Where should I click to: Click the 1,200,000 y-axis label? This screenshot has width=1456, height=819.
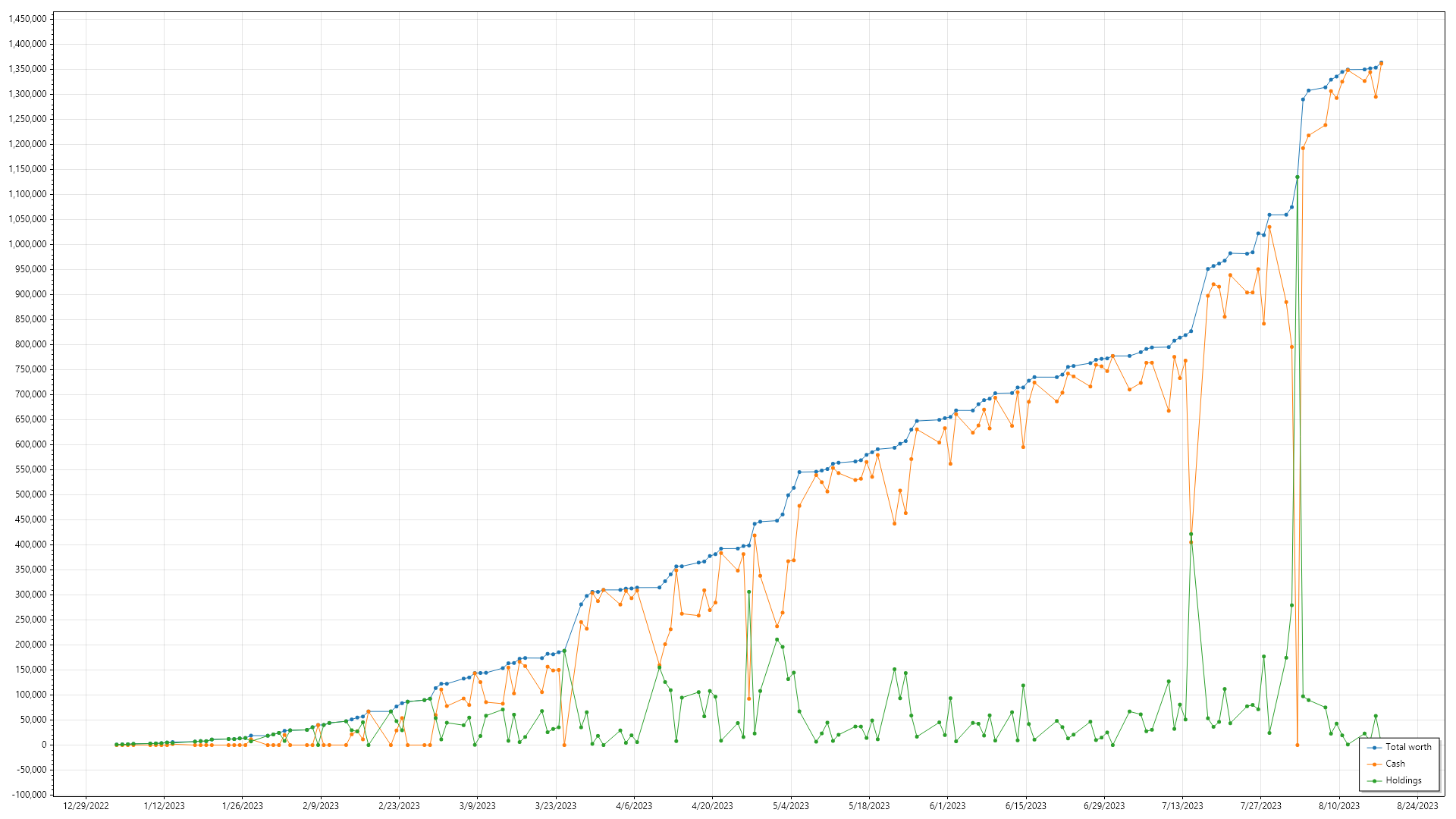coord(27,144)
